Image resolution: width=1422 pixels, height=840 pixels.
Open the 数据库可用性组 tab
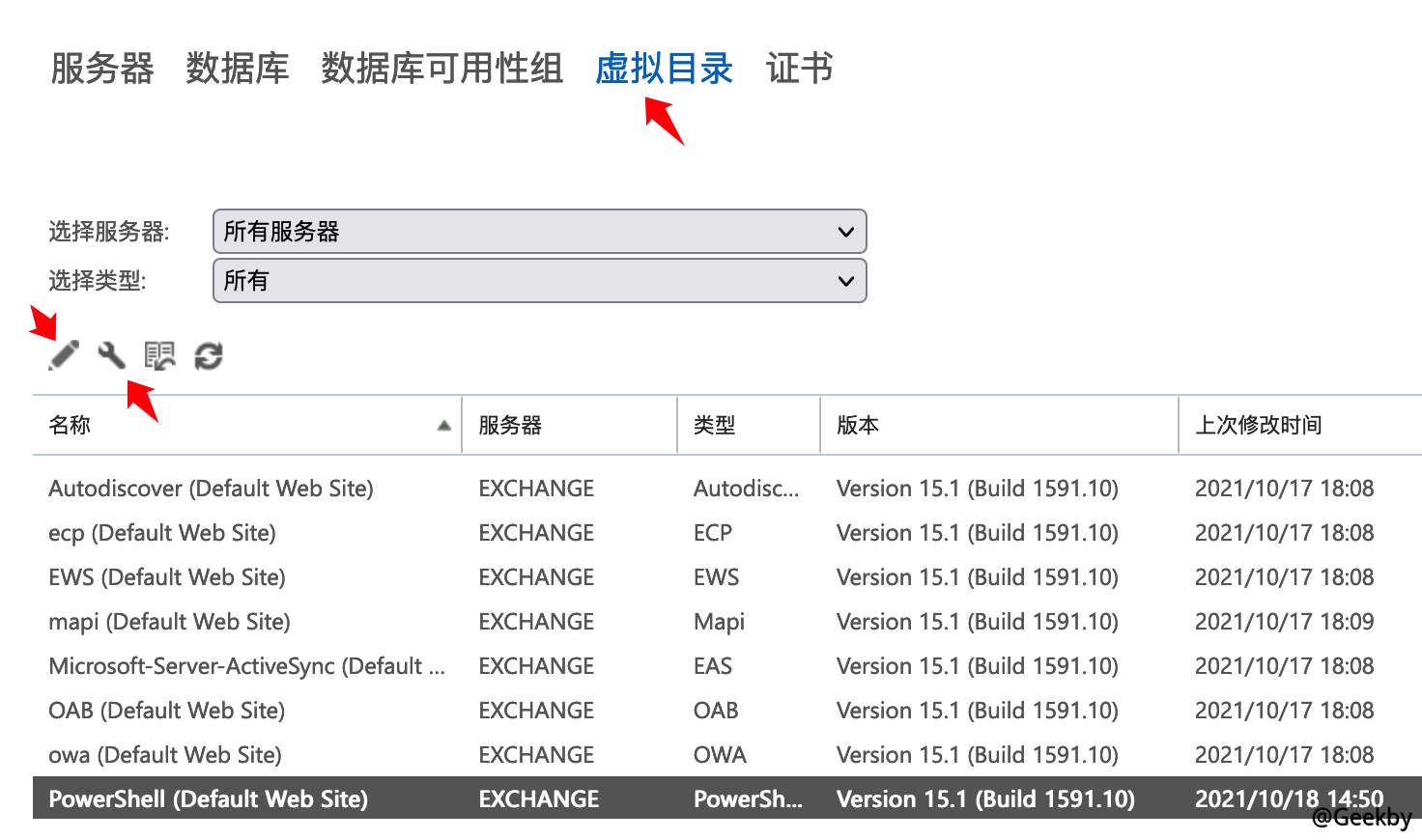[x=441, y=69]
